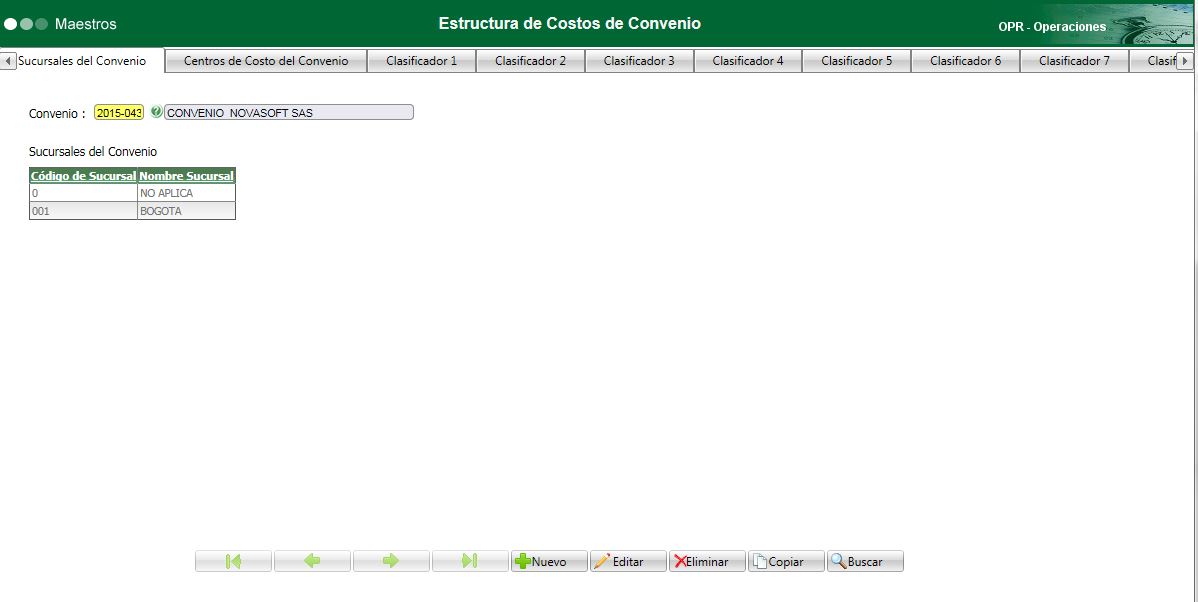This screenshot has height=602, width=1198.
Task: Go to previous record arrow
Action: (x=311, y=561)
